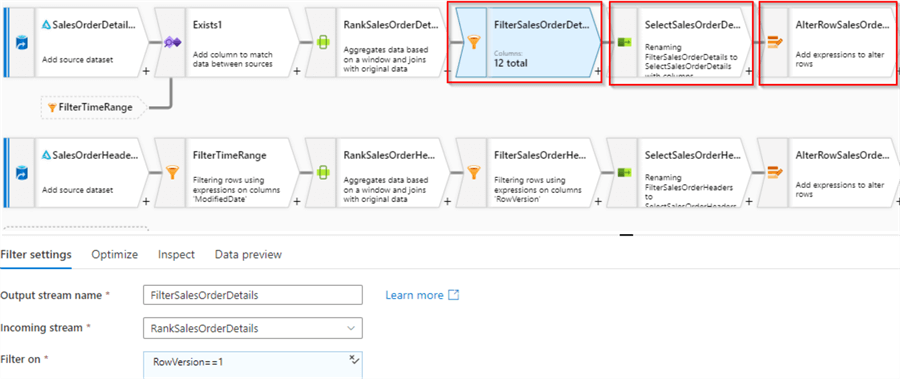Click the 12 total columns text
Viewport: 900px width, 379px height.
(x=511, y=63)
